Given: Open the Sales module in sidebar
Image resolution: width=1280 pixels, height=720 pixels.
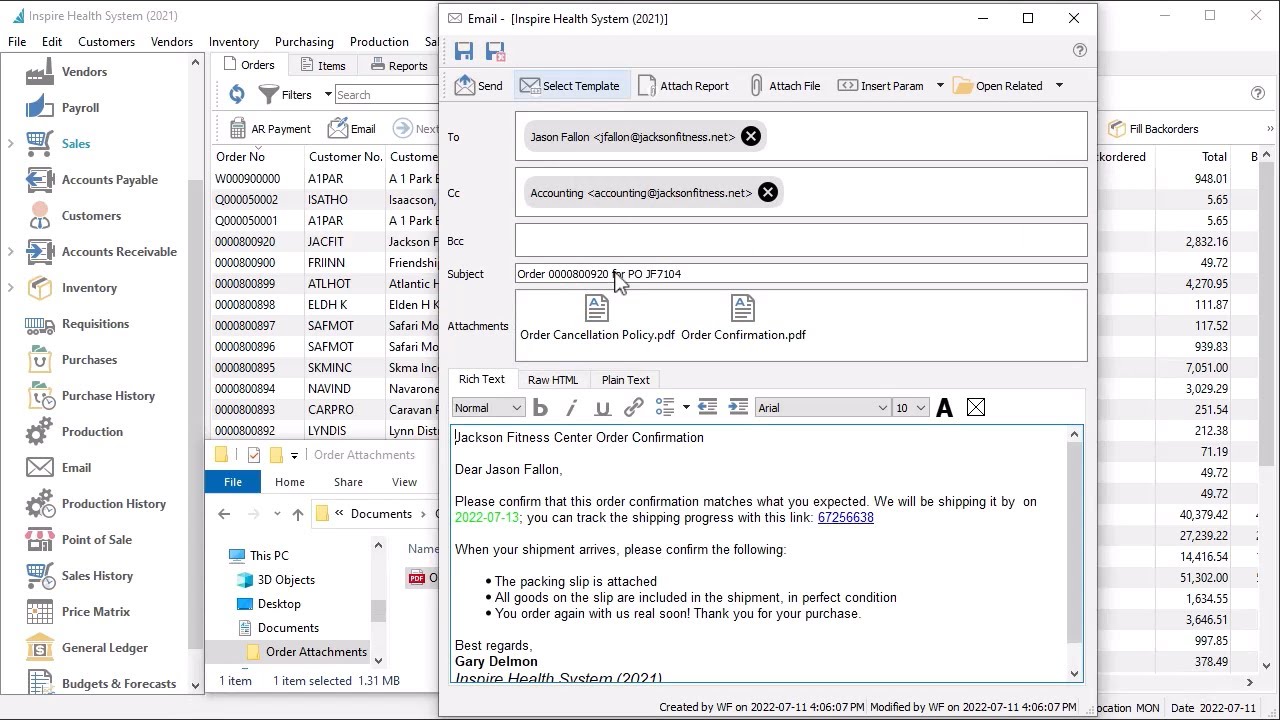Looking at the screenshot, I should click(x=76, y=144).
